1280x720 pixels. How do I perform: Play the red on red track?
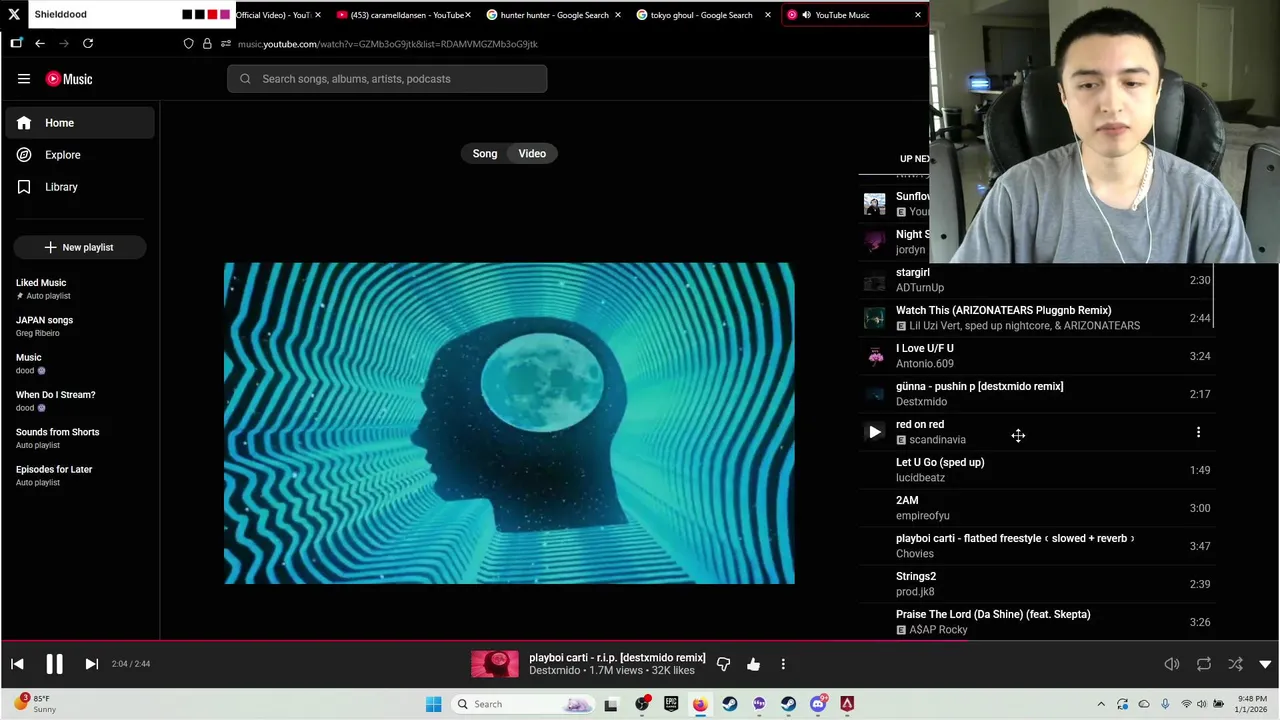tap(875, 432)
